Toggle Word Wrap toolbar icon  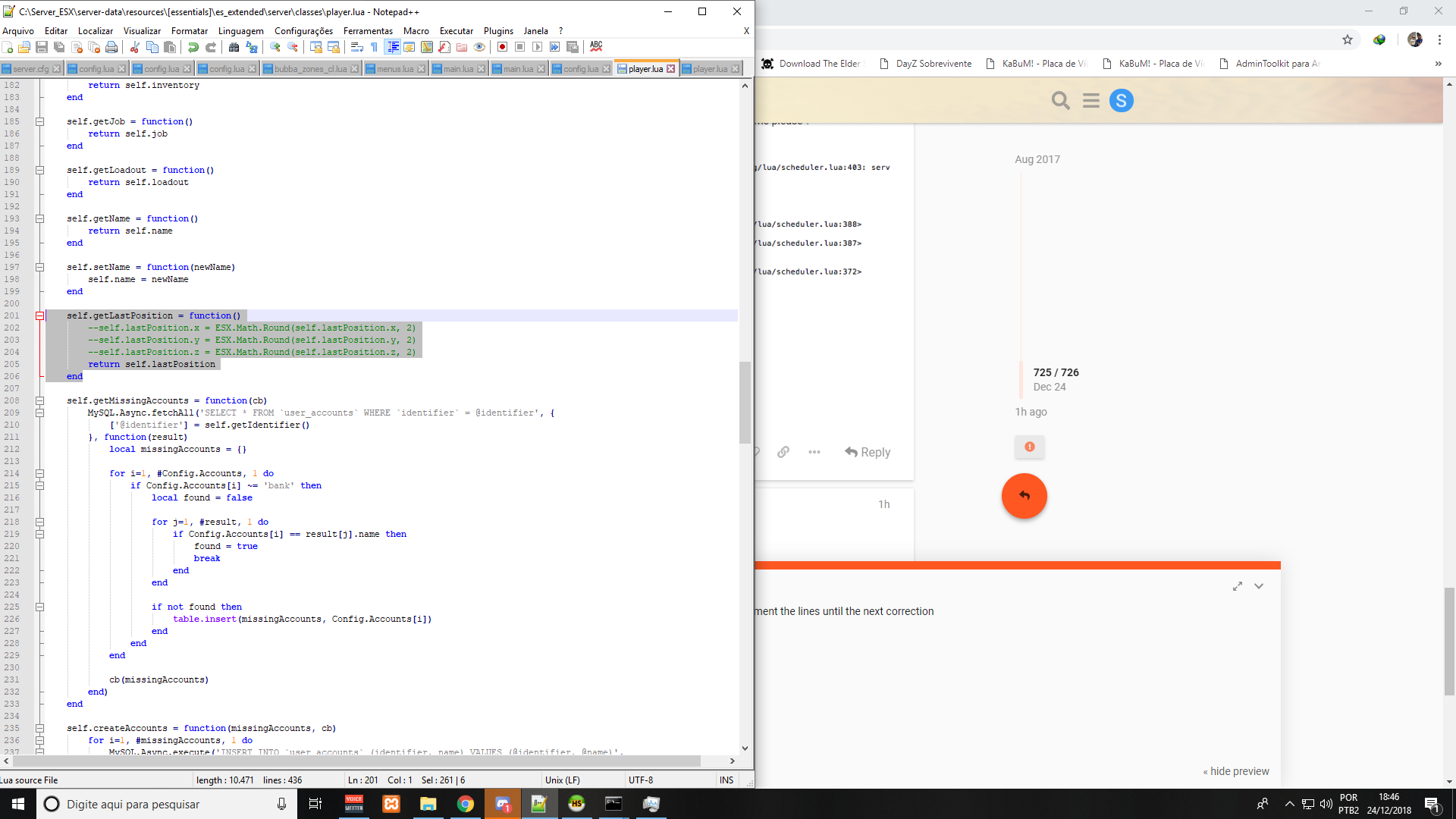pyautogui.click(x=356, y=47)
